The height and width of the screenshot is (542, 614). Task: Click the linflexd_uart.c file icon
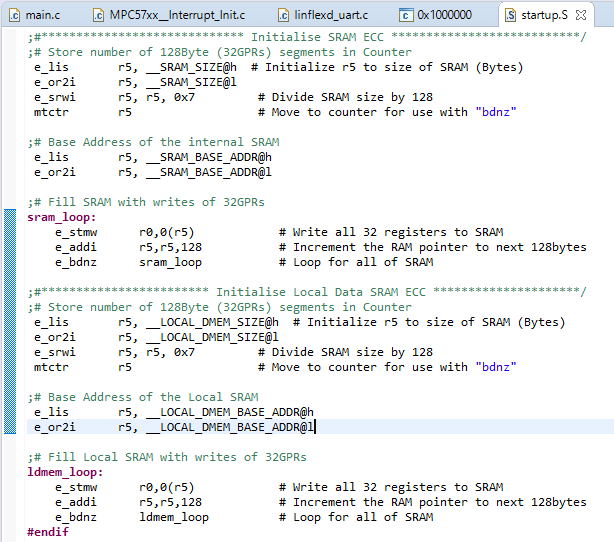(284, 15)
